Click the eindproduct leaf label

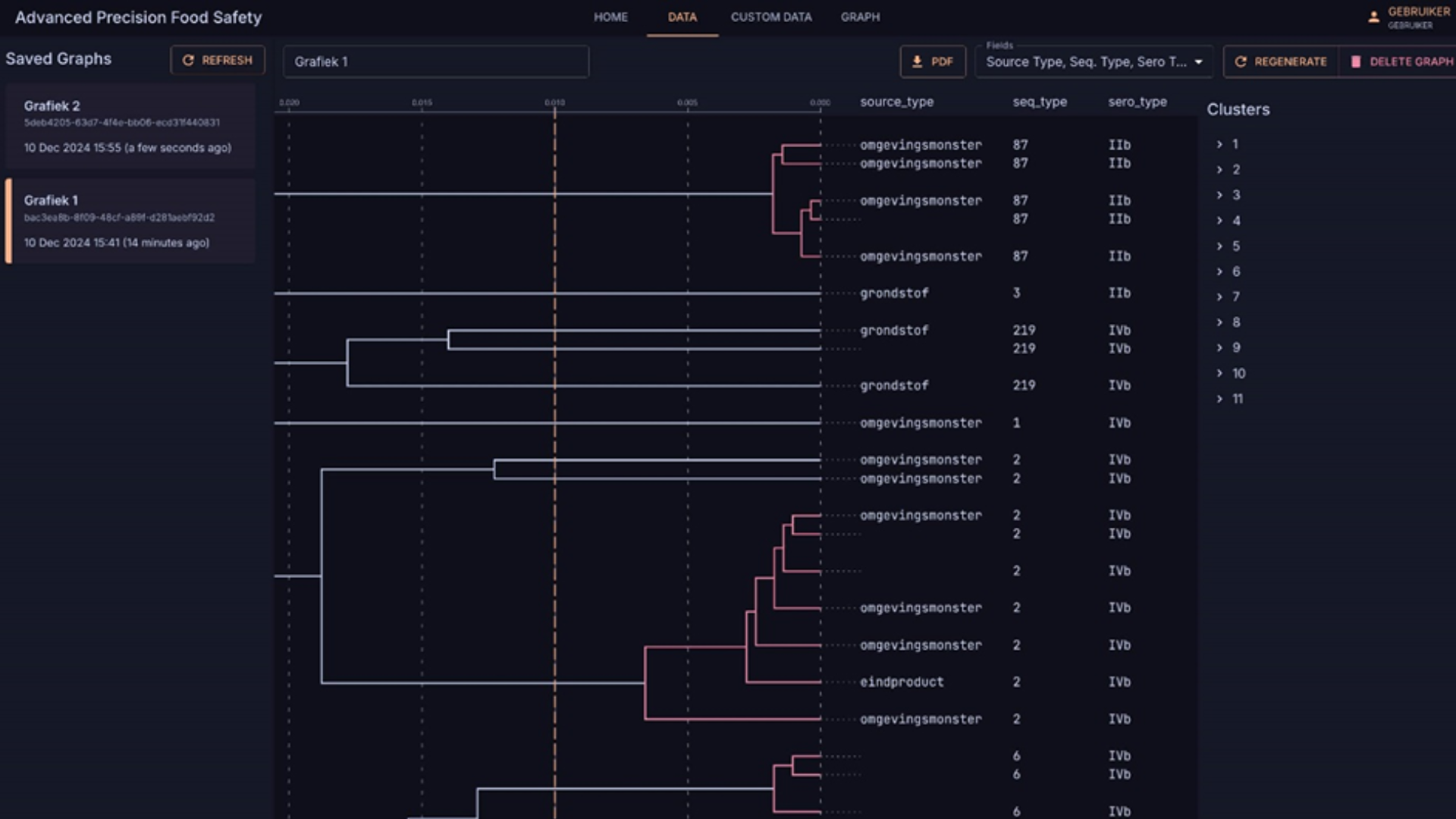902,682
